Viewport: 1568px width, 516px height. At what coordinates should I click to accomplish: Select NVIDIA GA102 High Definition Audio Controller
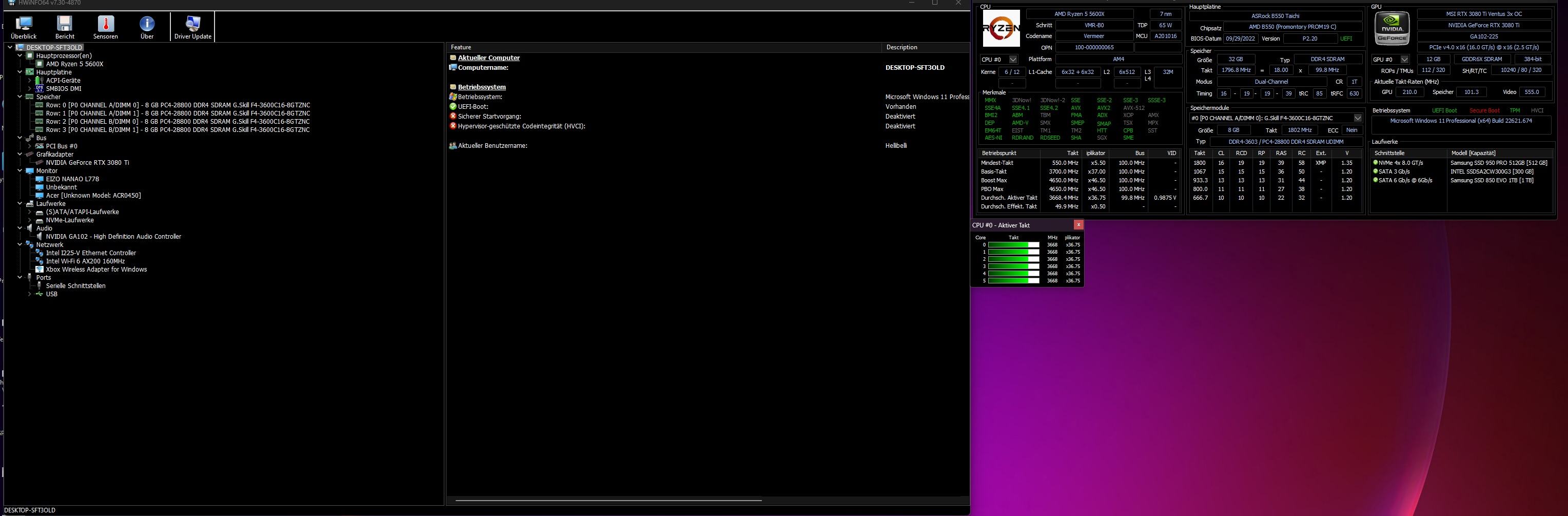point(113,236)
